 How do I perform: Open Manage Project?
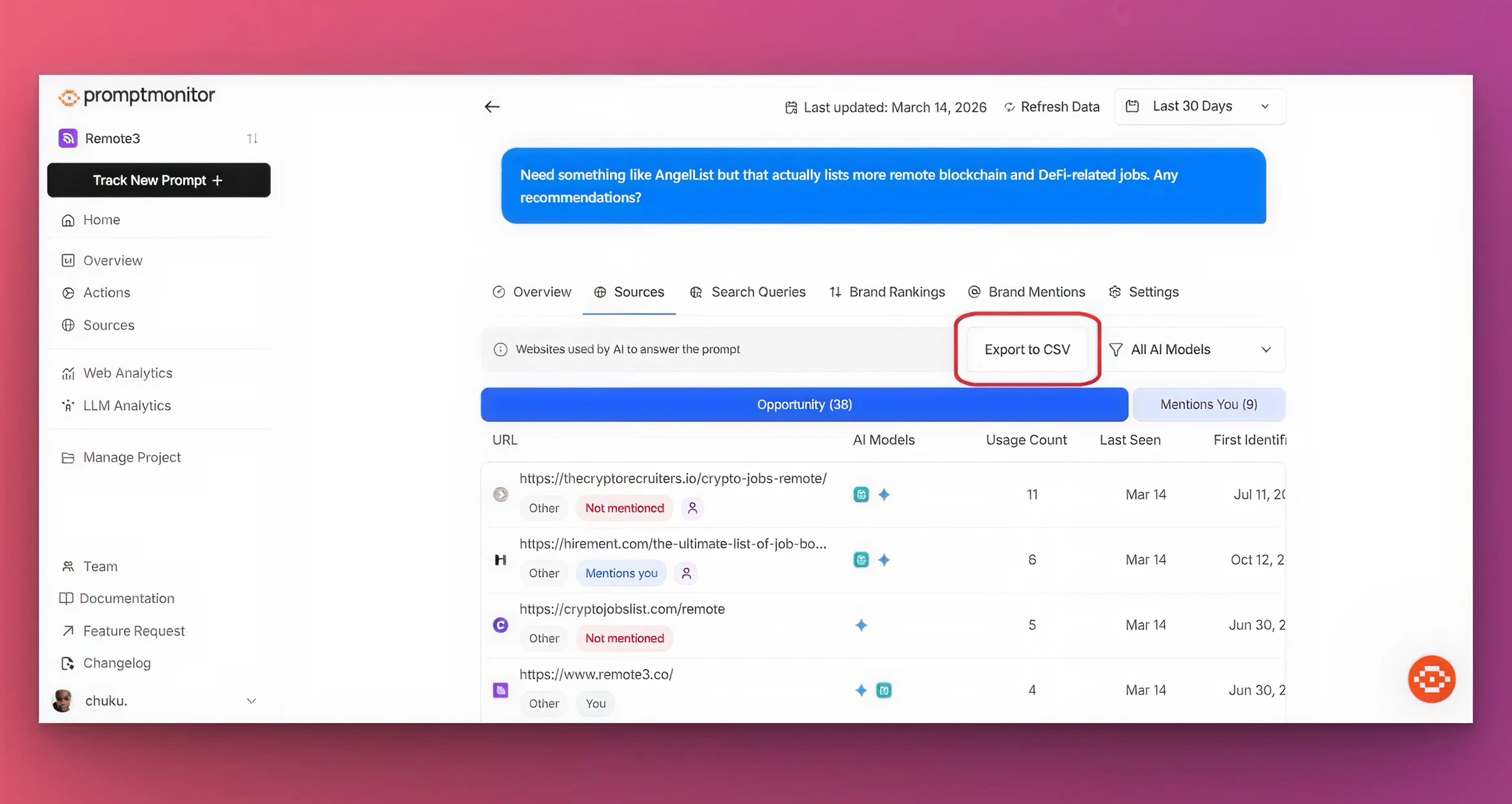[121, 457]
